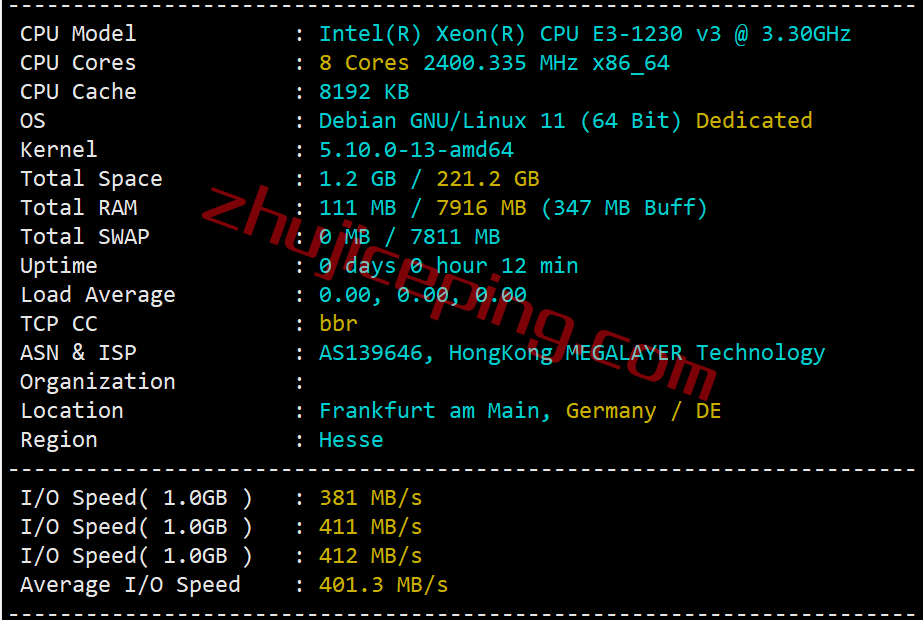Click the 411 MB/s I/O speed result

click(x=370, y=526)
